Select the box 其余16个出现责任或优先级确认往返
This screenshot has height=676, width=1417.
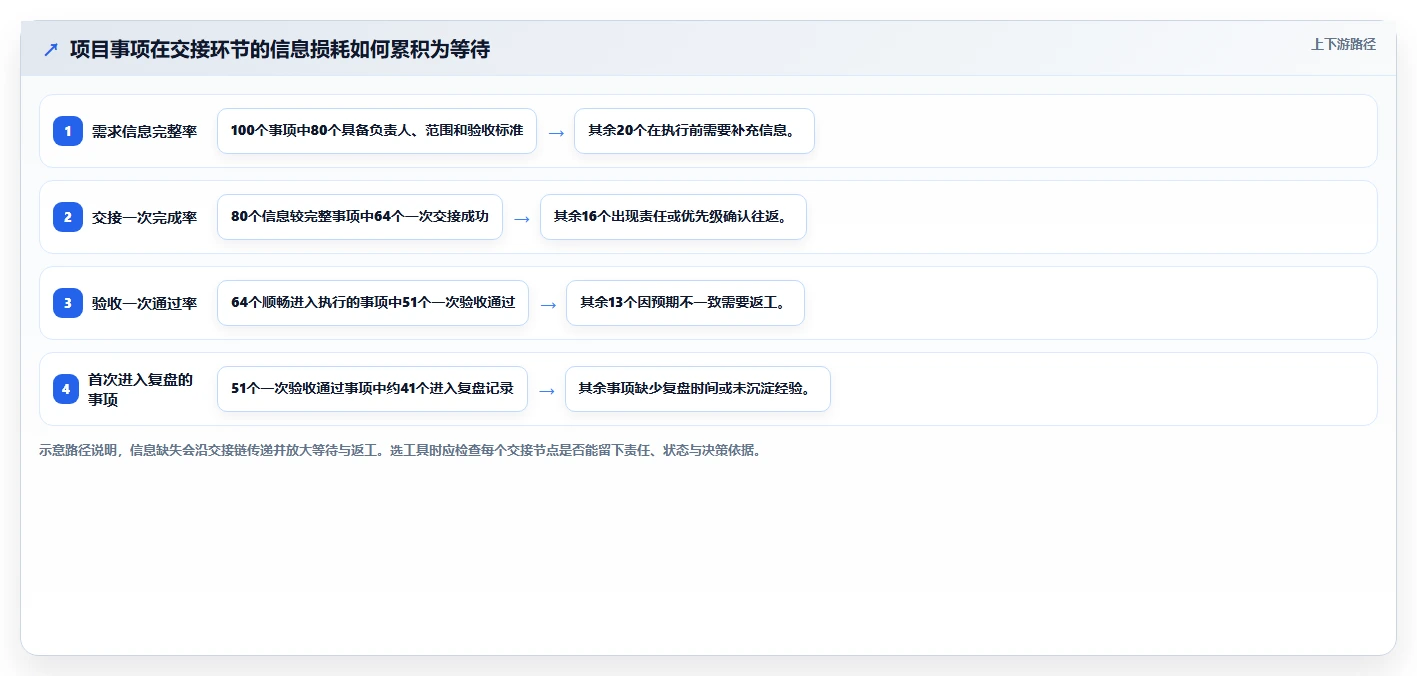[673, 217]
